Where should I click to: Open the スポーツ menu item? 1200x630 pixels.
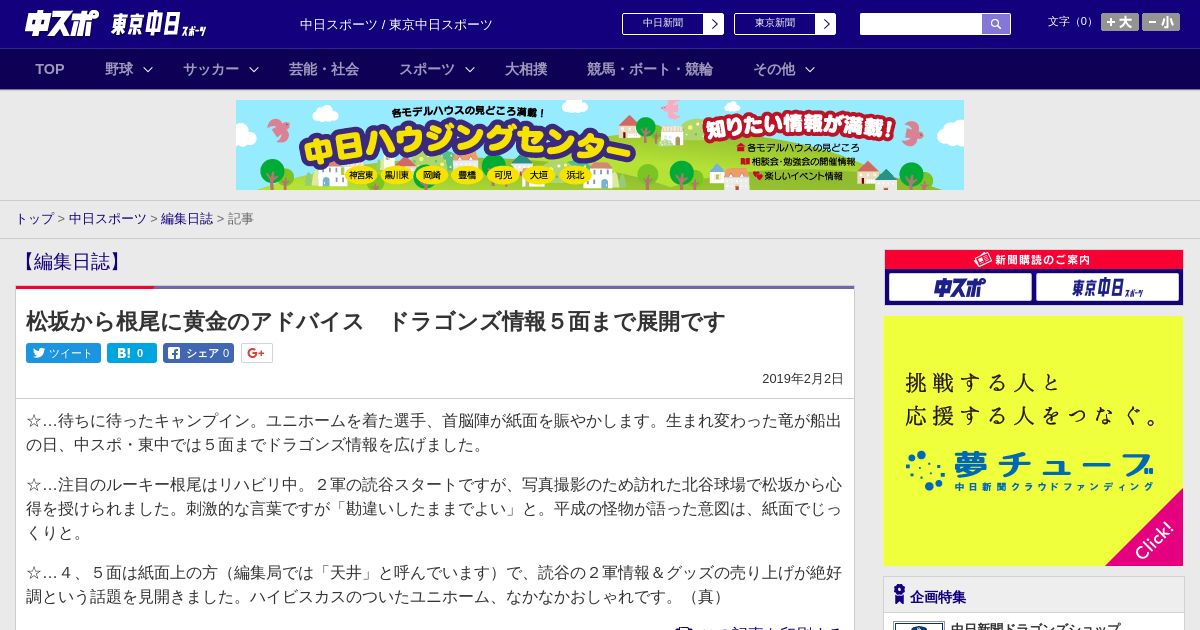coord(427,69)
